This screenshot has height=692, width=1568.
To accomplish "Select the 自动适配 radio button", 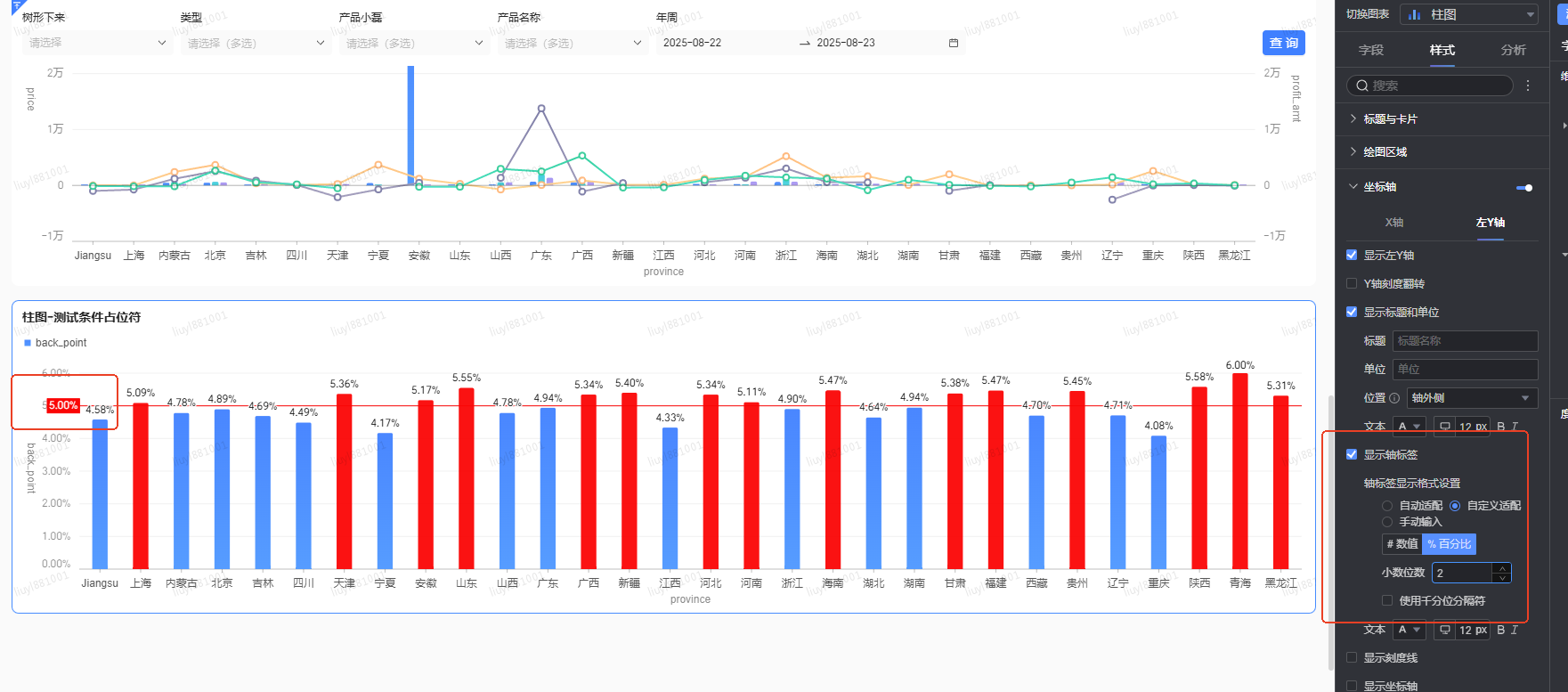I will pos(1387,506).
